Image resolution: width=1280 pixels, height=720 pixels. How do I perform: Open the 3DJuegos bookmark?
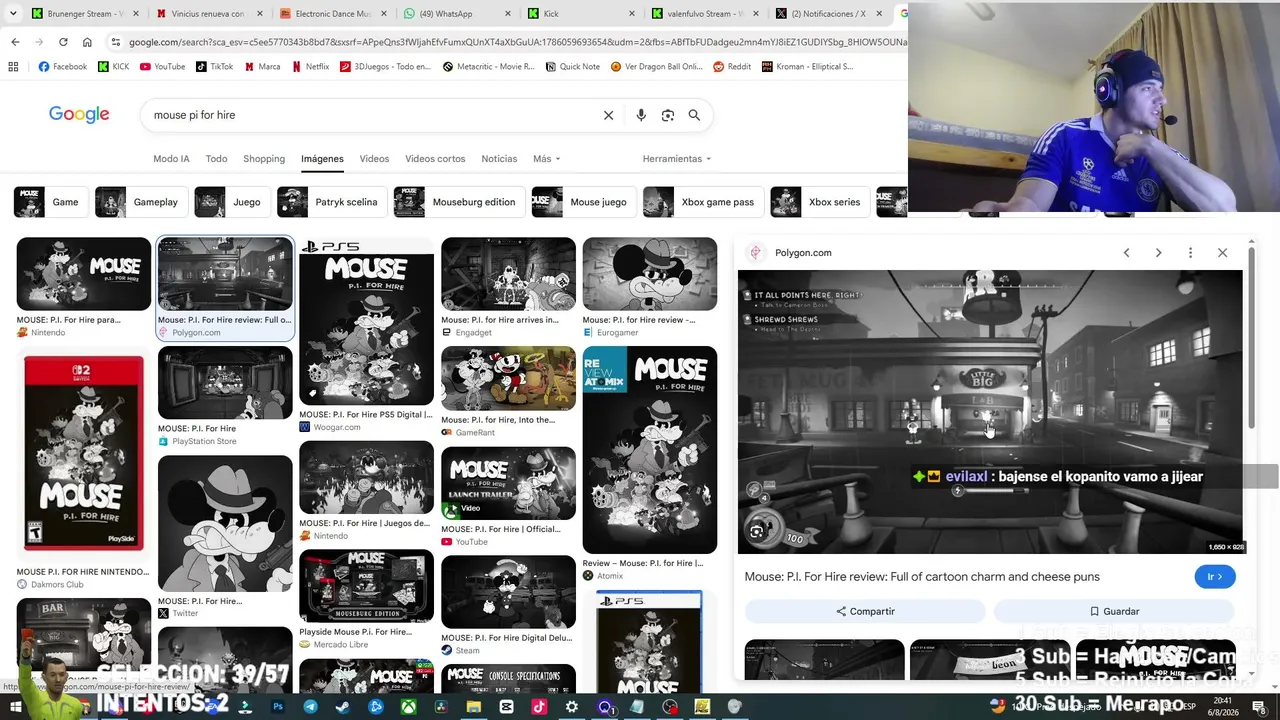point(385,67)
